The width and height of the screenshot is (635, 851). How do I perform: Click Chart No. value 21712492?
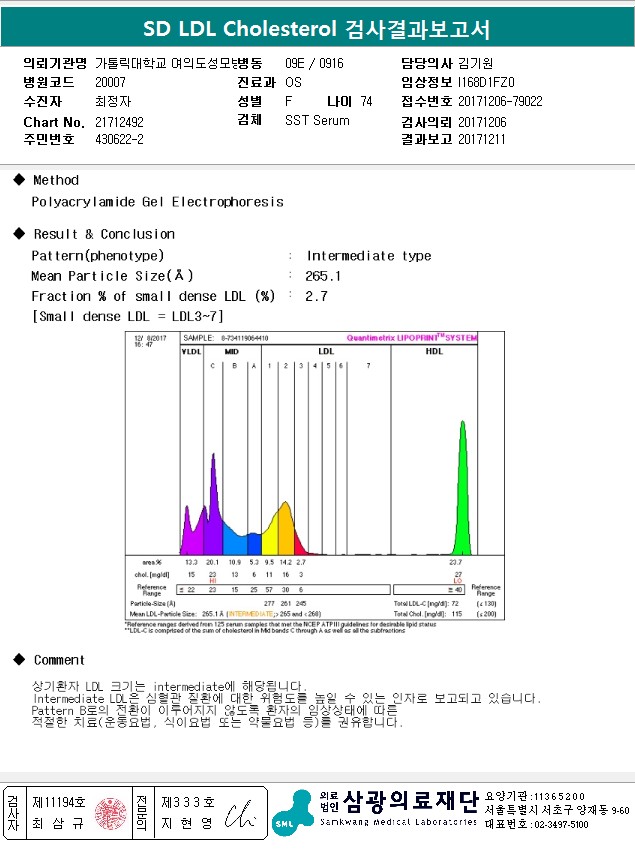(x=119, y=122)
